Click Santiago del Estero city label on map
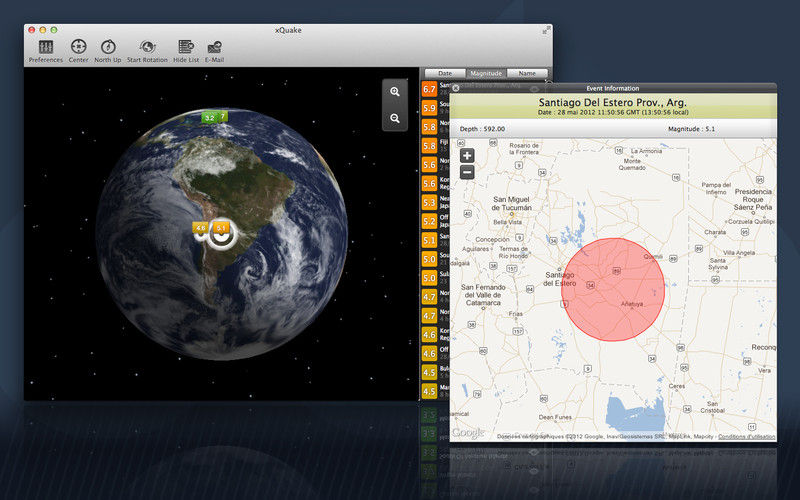Screen dimensions: 800x500 tap(560, 279)
